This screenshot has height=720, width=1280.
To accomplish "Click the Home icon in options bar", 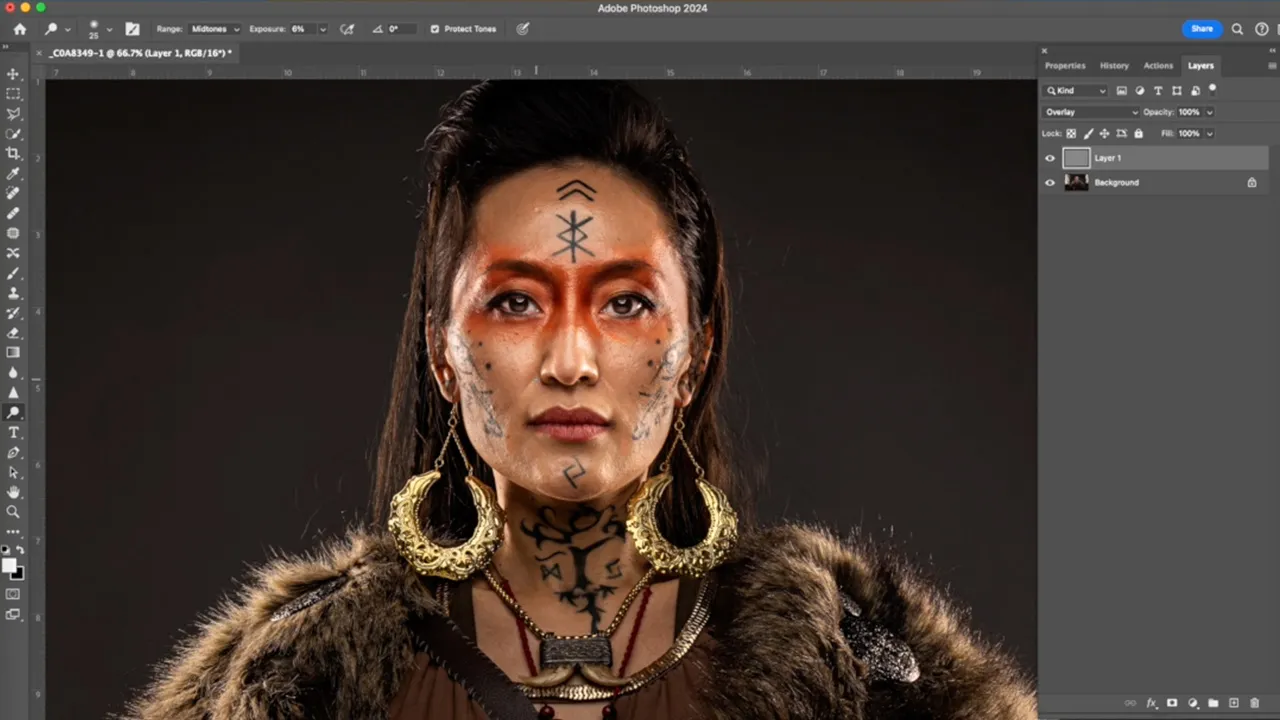I will [19, 29].
